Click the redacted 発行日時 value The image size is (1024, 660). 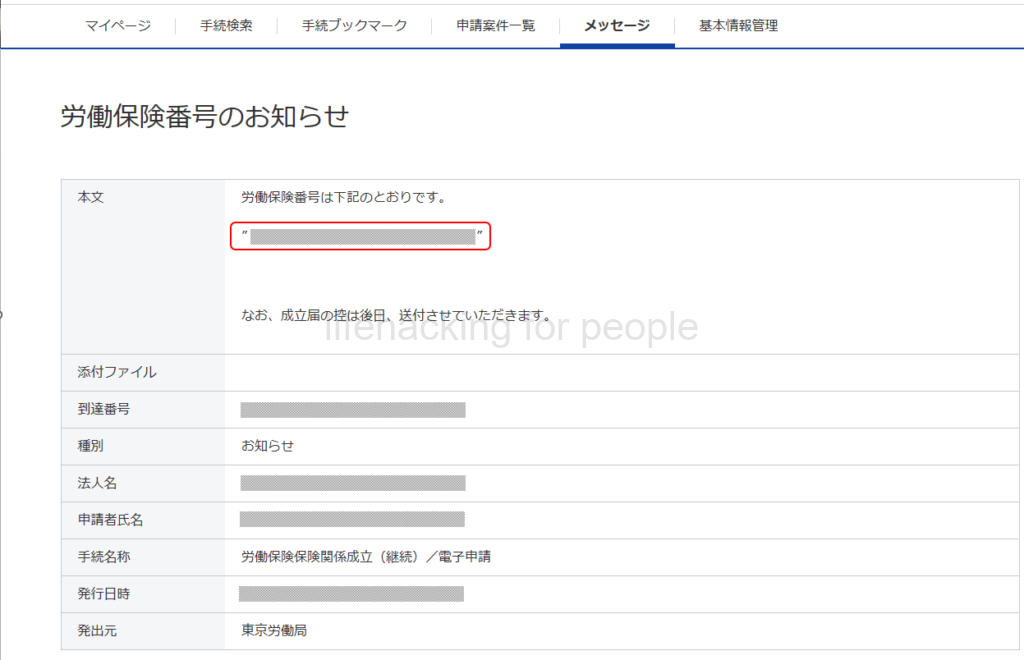click(x=352, y=593)
